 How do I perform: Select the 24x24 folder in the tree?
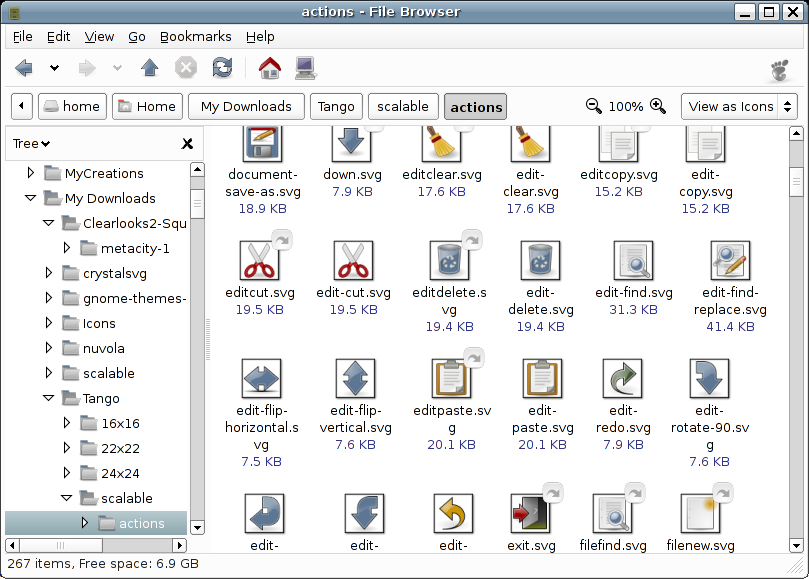click(x=120, y=473)
